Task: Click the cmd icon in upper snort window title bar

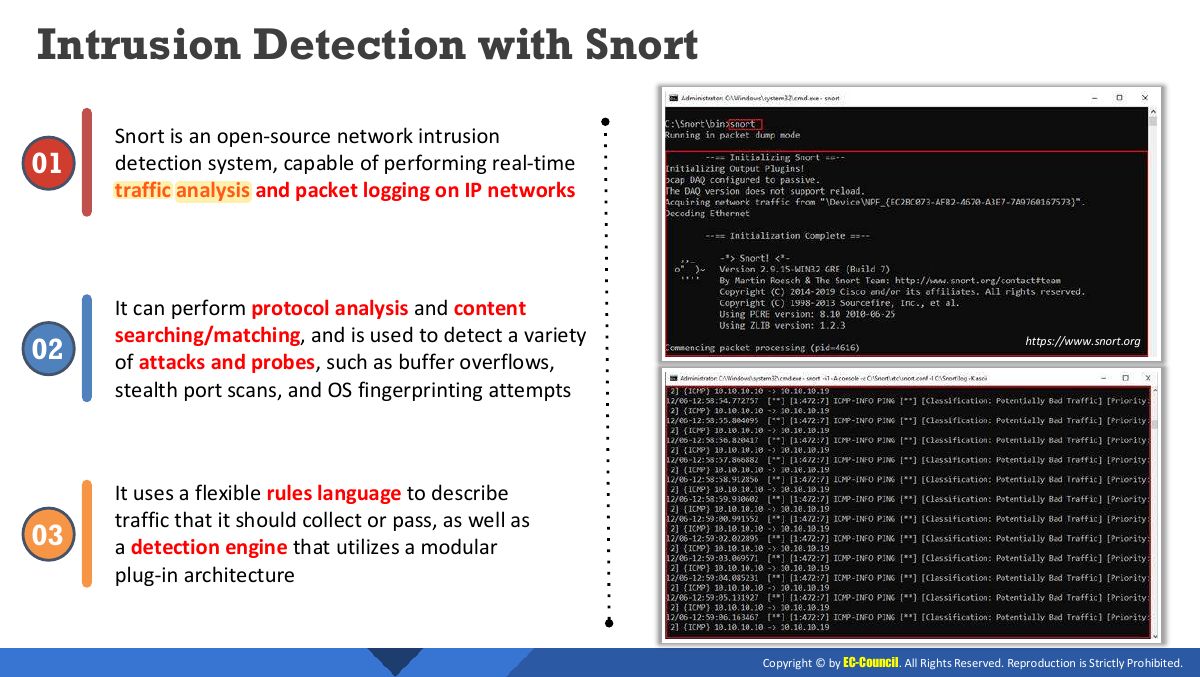Action: (672, 98)
